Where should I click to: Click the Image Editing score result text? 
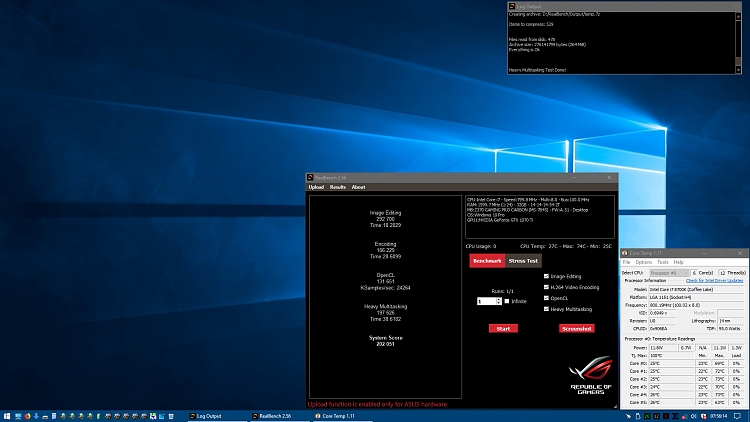pos(386,219)
